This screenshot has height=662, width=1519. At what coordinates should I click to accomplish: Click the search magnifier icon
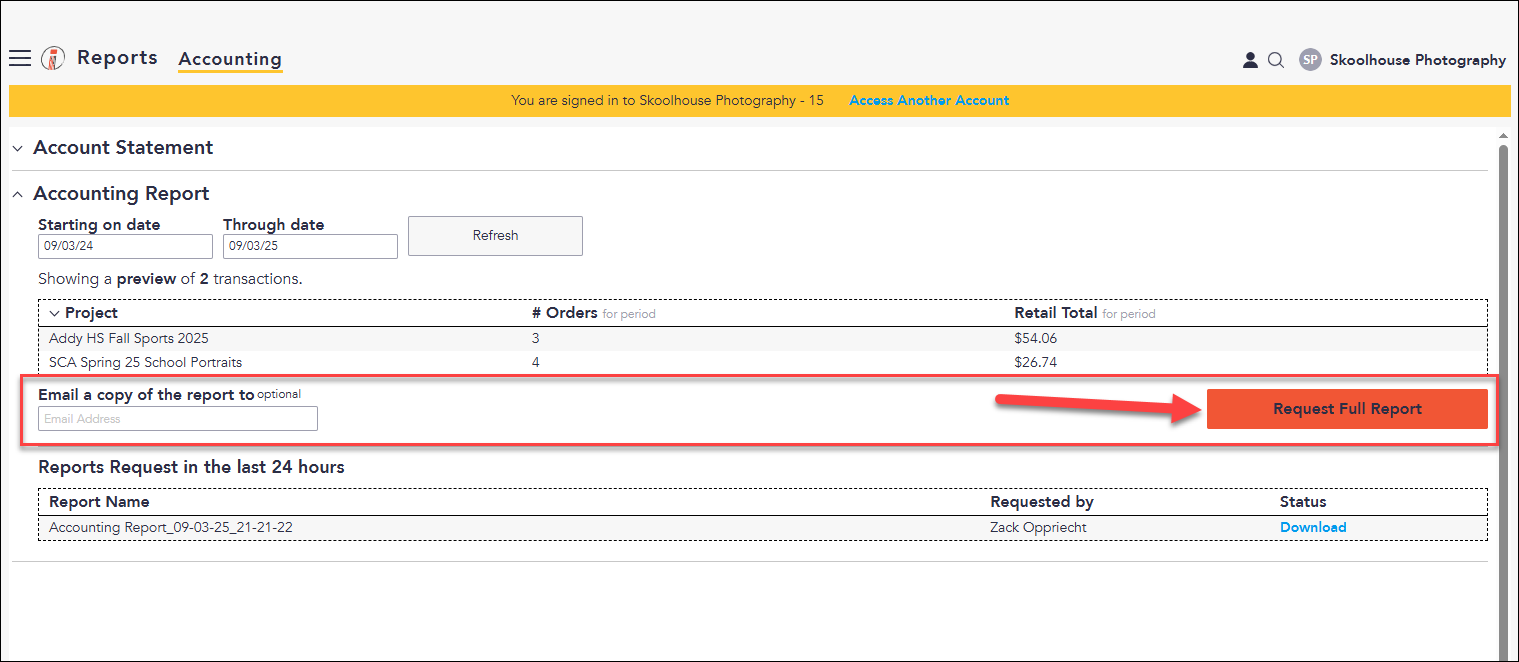click(1276, 60)
